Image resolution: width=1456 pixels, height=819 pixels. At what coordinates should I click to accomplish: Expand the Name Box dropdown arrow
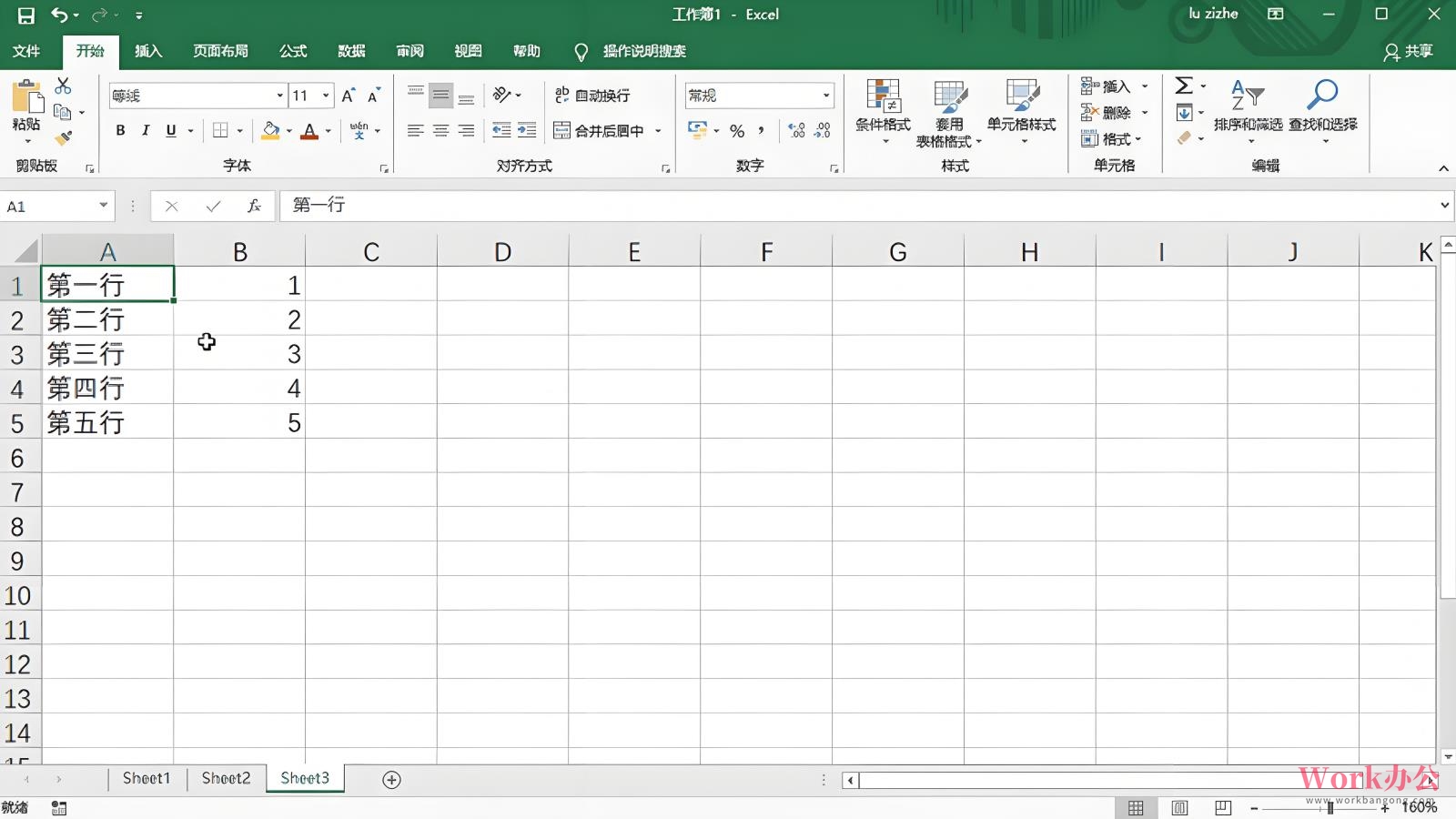[x=103, y=206]
